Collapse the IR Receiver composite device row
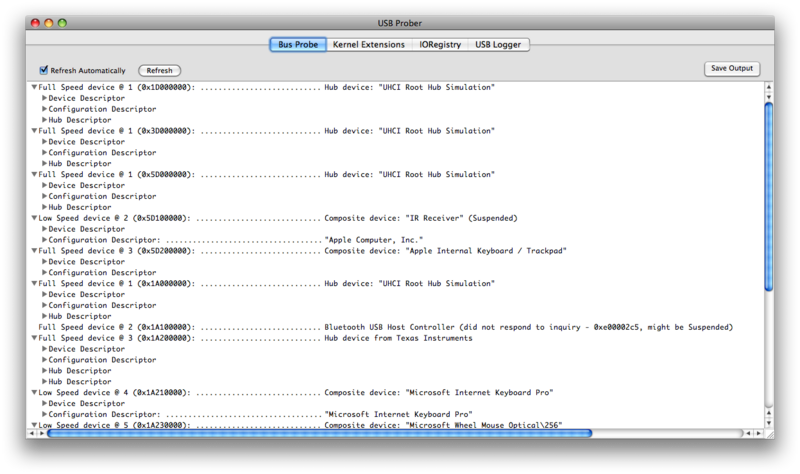 [35, 218]
